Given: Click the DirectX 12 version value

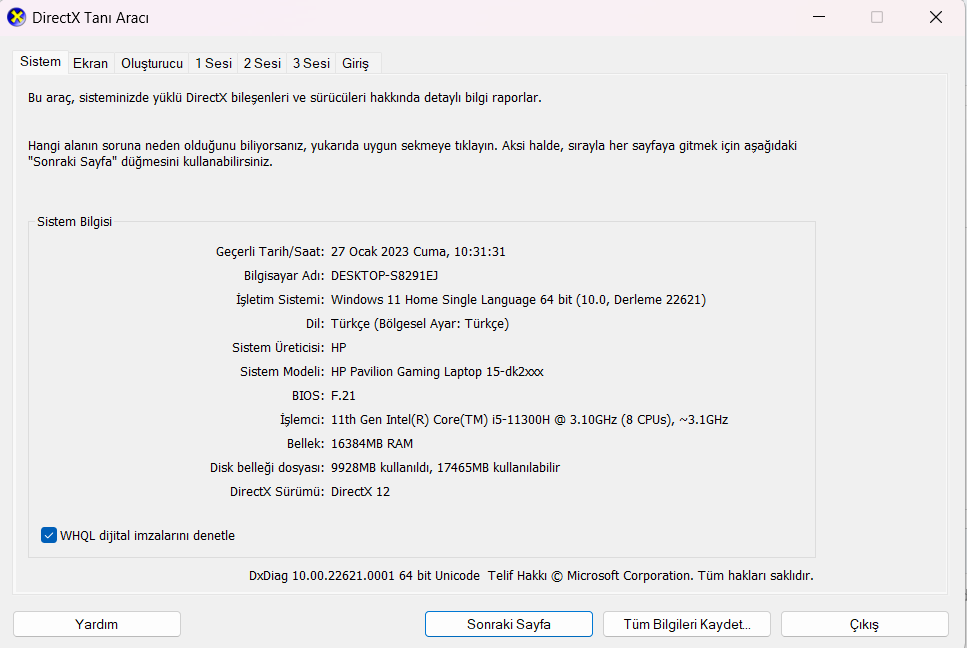Looking at the screenshot, I should pyautogui.click(x=360, y=492).
